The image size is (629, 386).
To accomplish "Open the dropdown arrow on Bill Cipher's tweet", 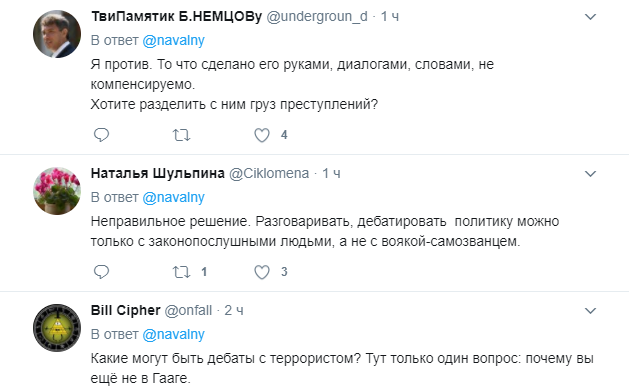I will click(x=590, y=311).
